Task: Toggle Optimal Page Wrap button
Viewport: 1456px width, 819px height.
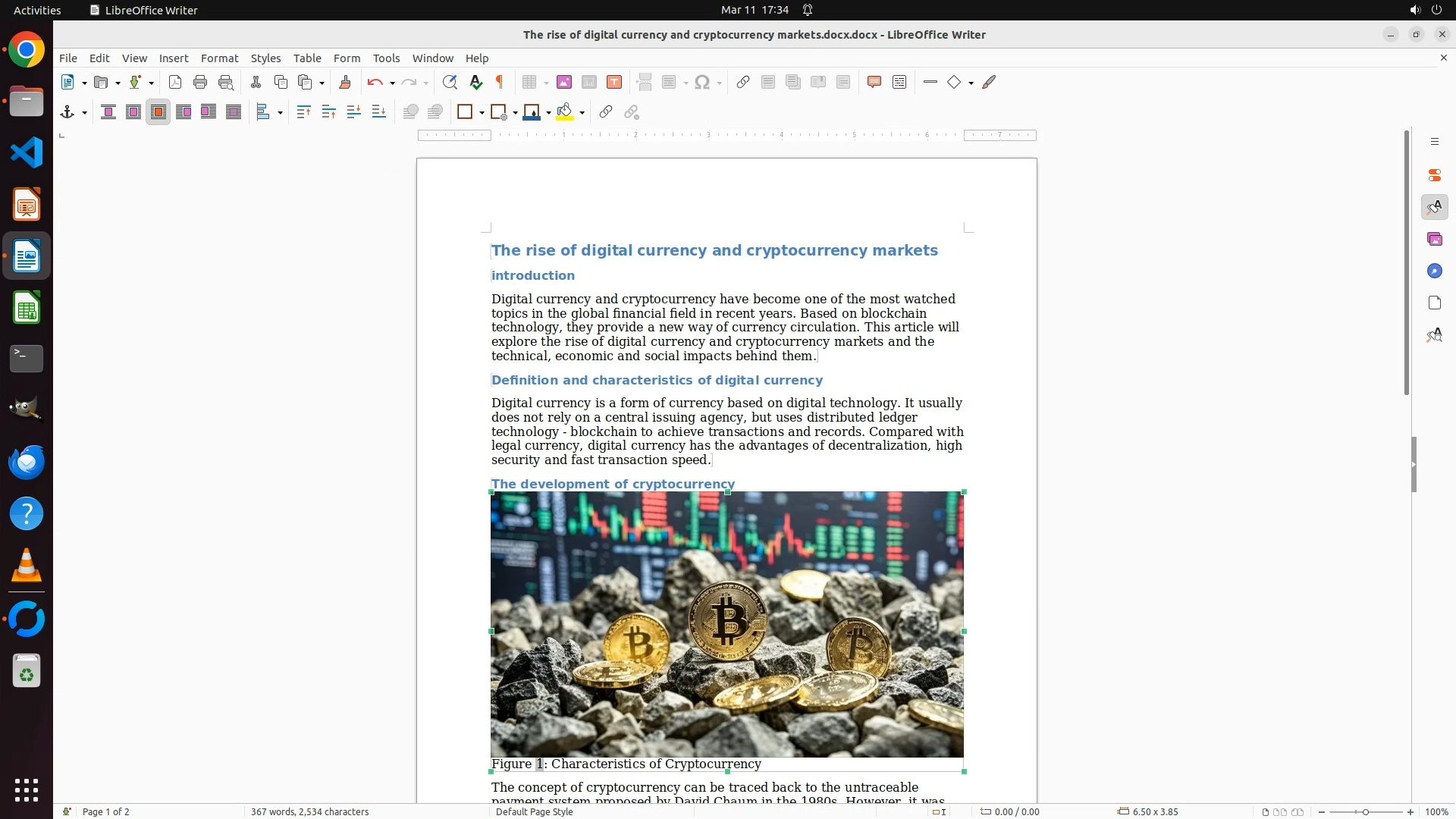Action: (x=158, y=112)
